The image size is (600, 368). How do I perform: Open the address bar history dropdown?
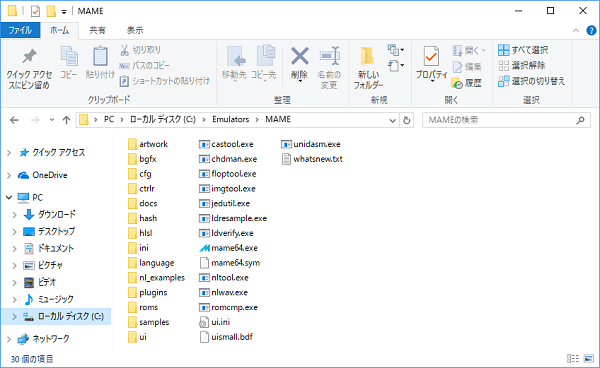point(392,120)
